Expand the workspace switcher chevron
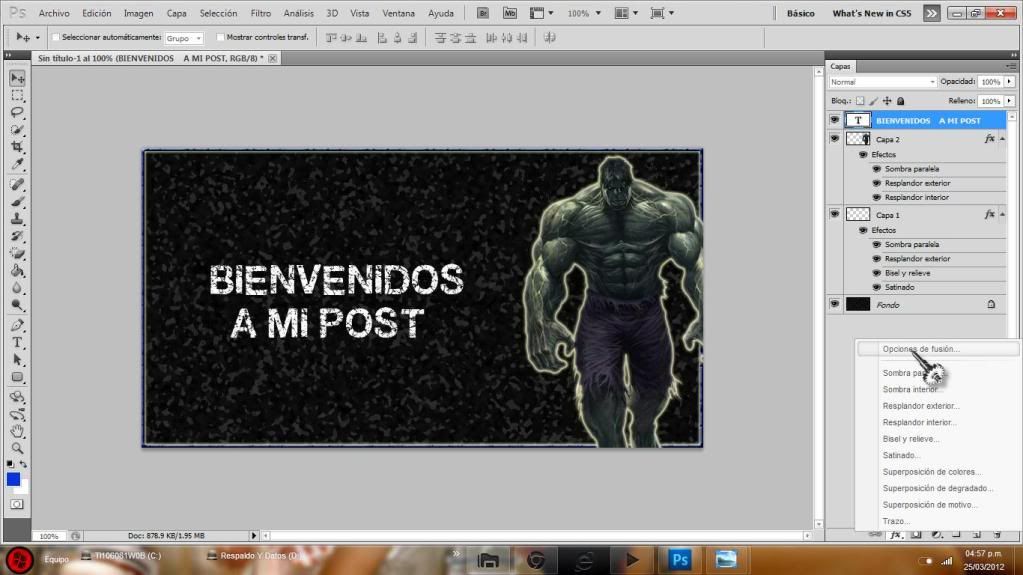Screen dimensions: 1023x575 [932, 13]
